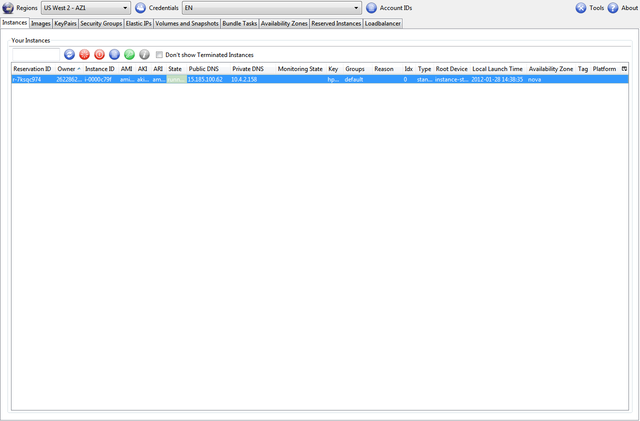
Task: Click the Regions globe icon
Action: (x=8, y=8)
